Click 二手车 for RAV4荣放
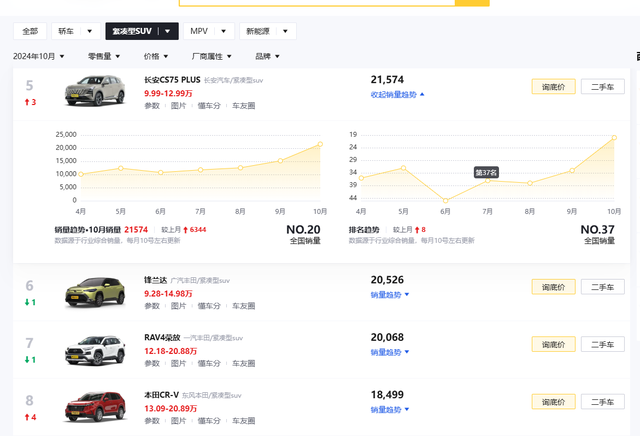This screenshot has width=640, height=436. click(602, 344)
